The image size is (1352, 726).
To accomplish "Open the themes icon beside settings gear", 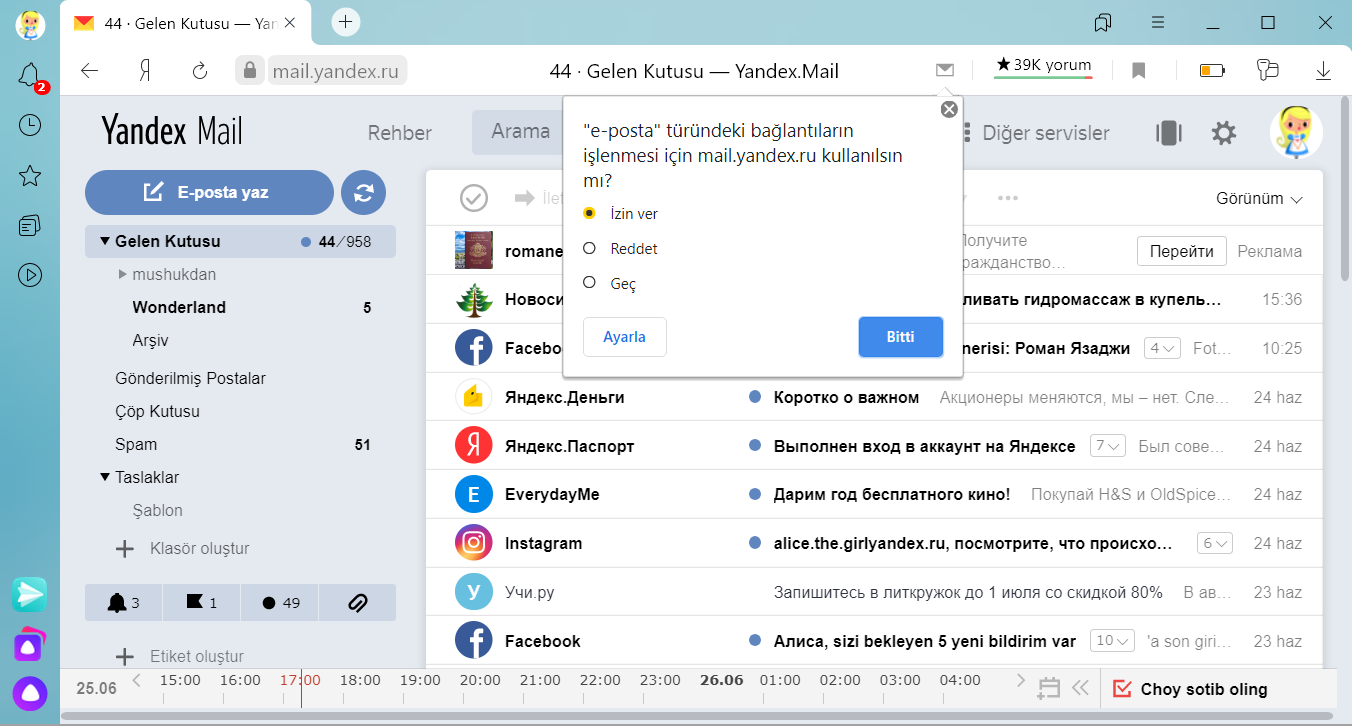I will click(x=1168, y=133).
